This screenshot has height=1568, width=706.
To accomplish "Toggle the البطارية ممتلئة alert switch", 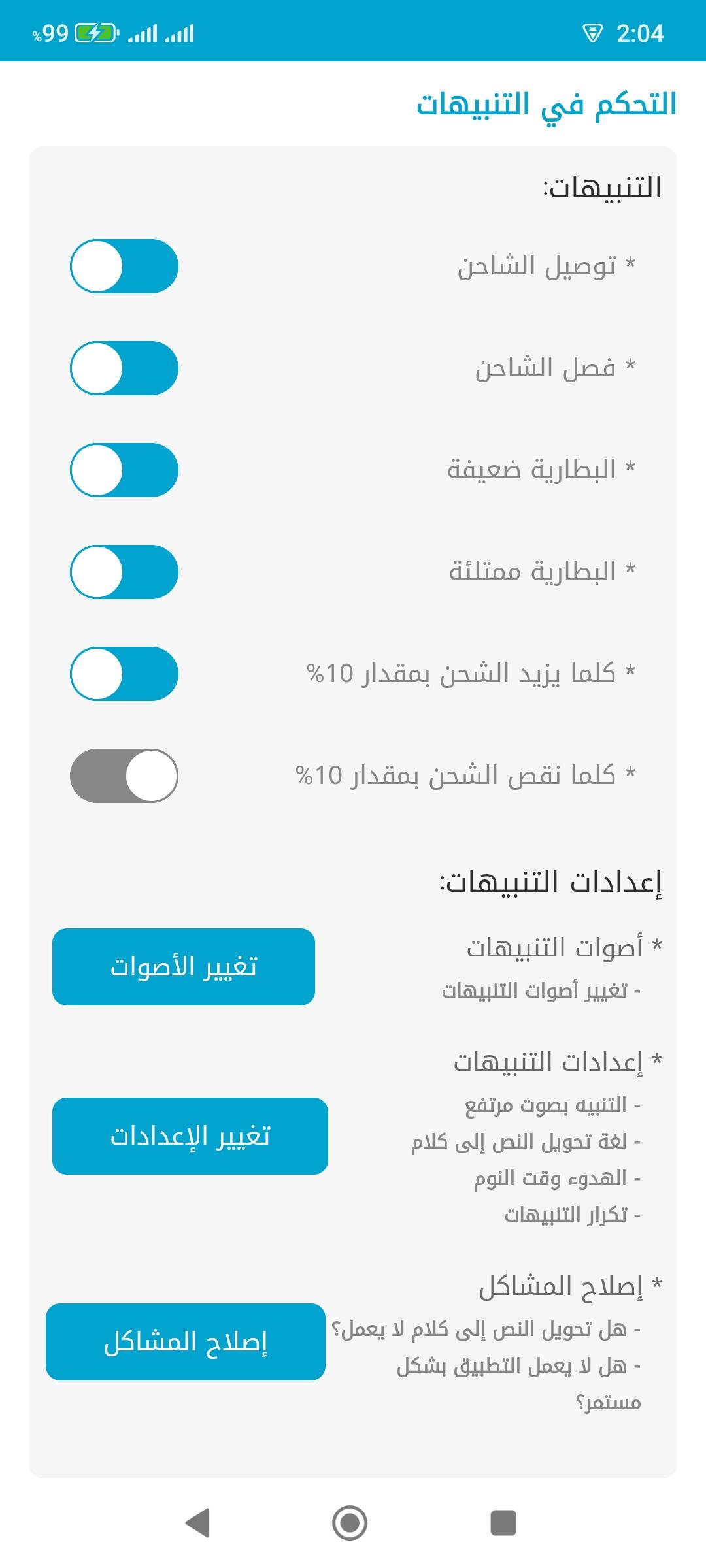I will coord(124,572).
